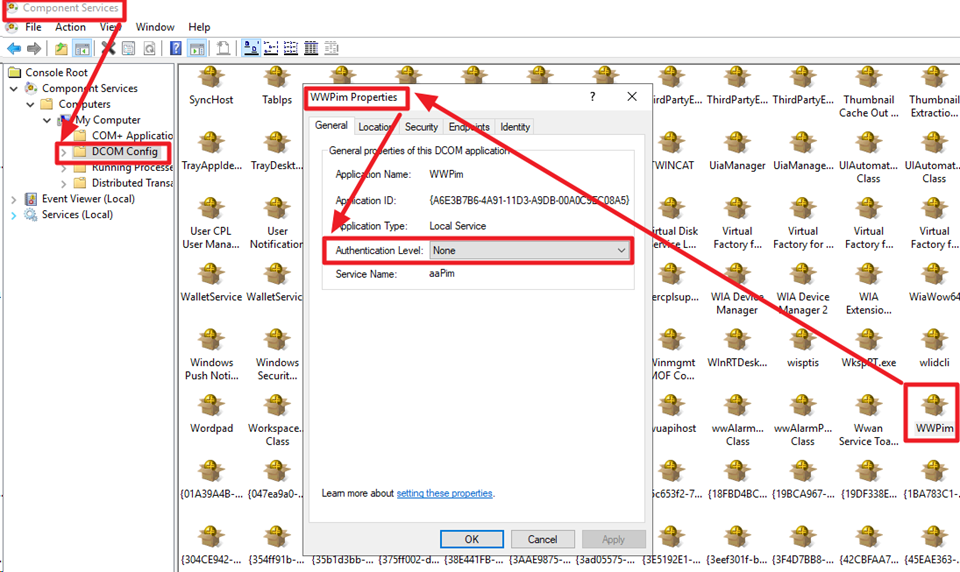Select DCOM Config folder in tree
The width and height of the screenshot is (960, 572).
pos(124,152)
